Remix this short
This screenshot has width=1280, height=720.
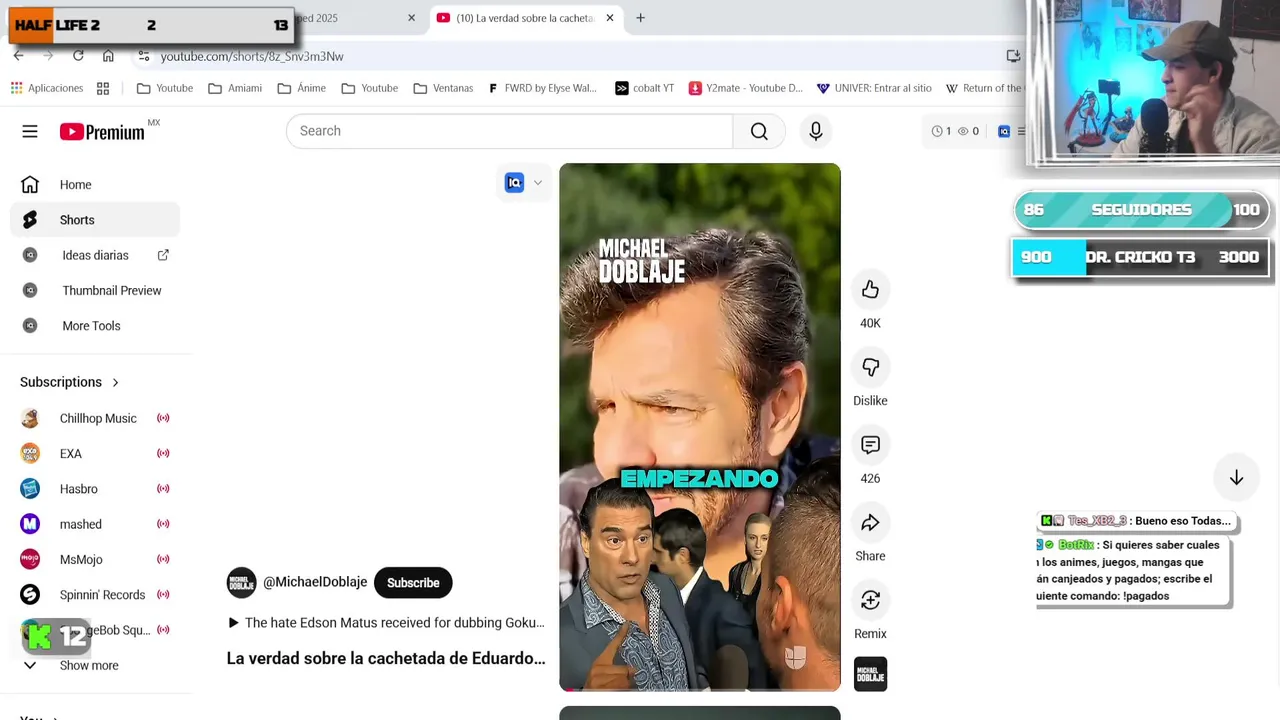870,600
